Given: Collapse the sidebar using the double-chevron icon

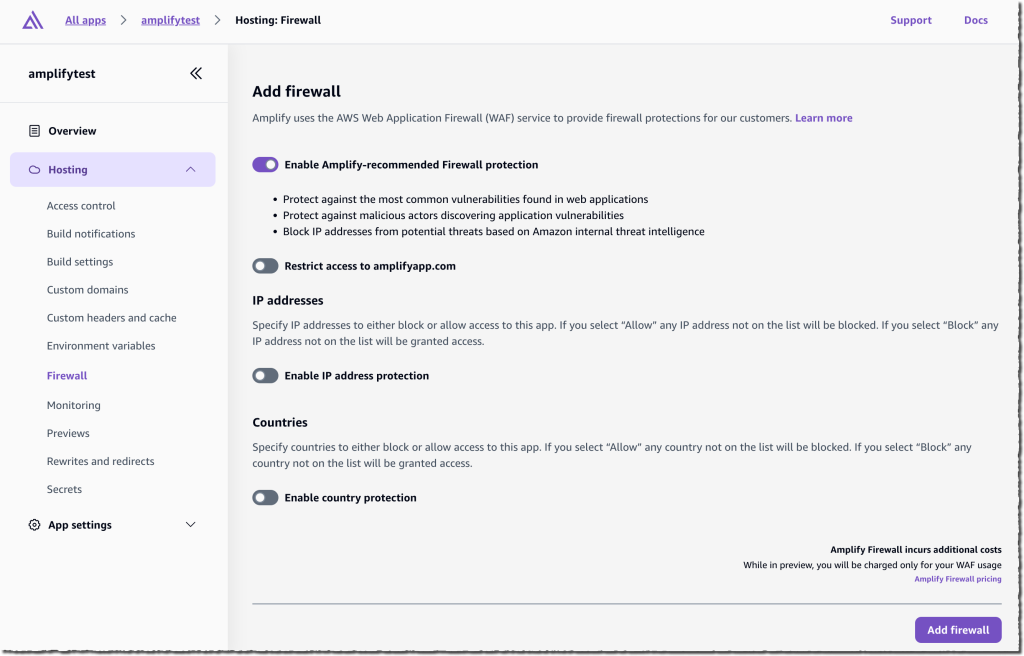Looking at the screenshot, I should pos(196,73).
